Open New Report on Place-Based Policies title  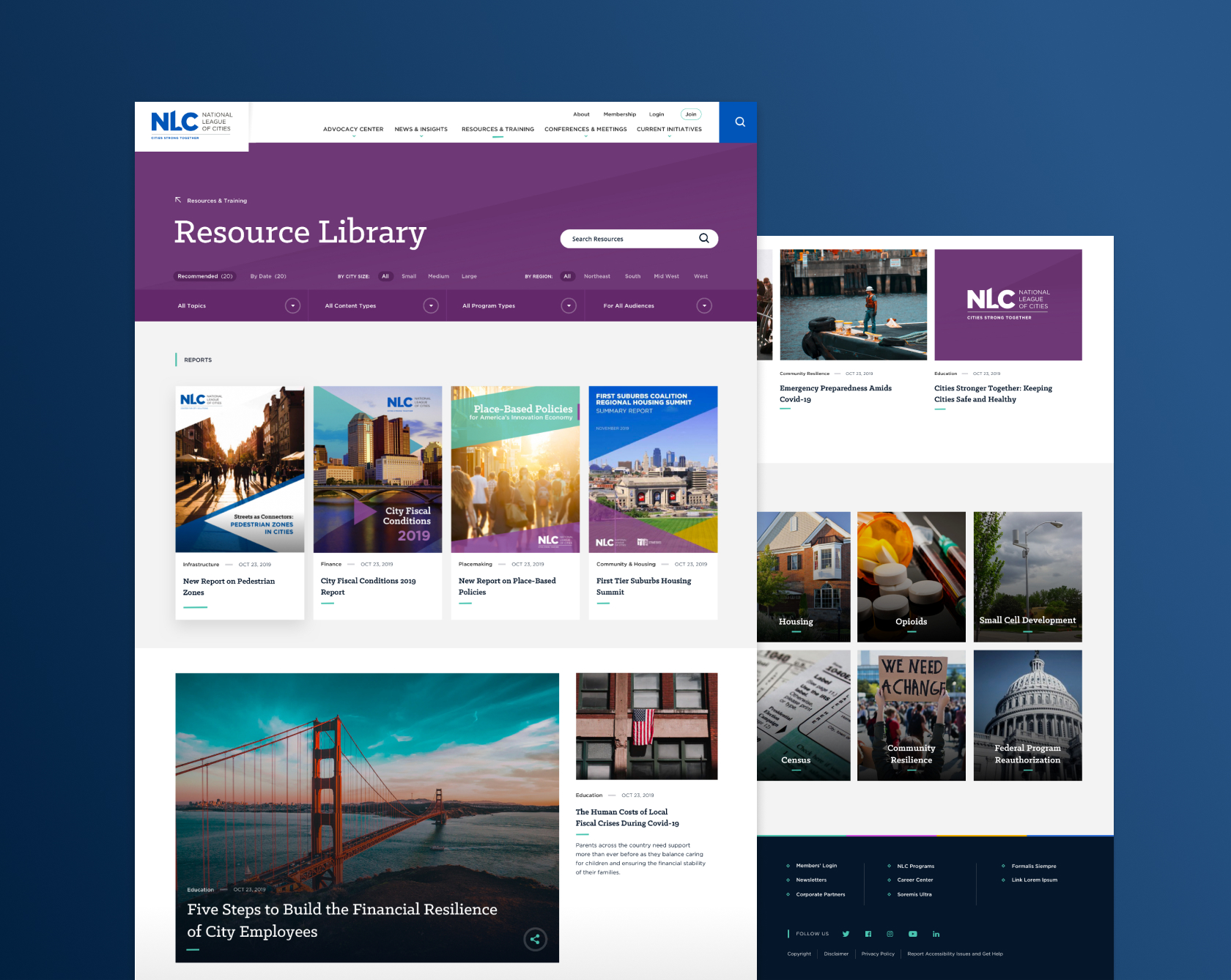click(x=507, y=586)
